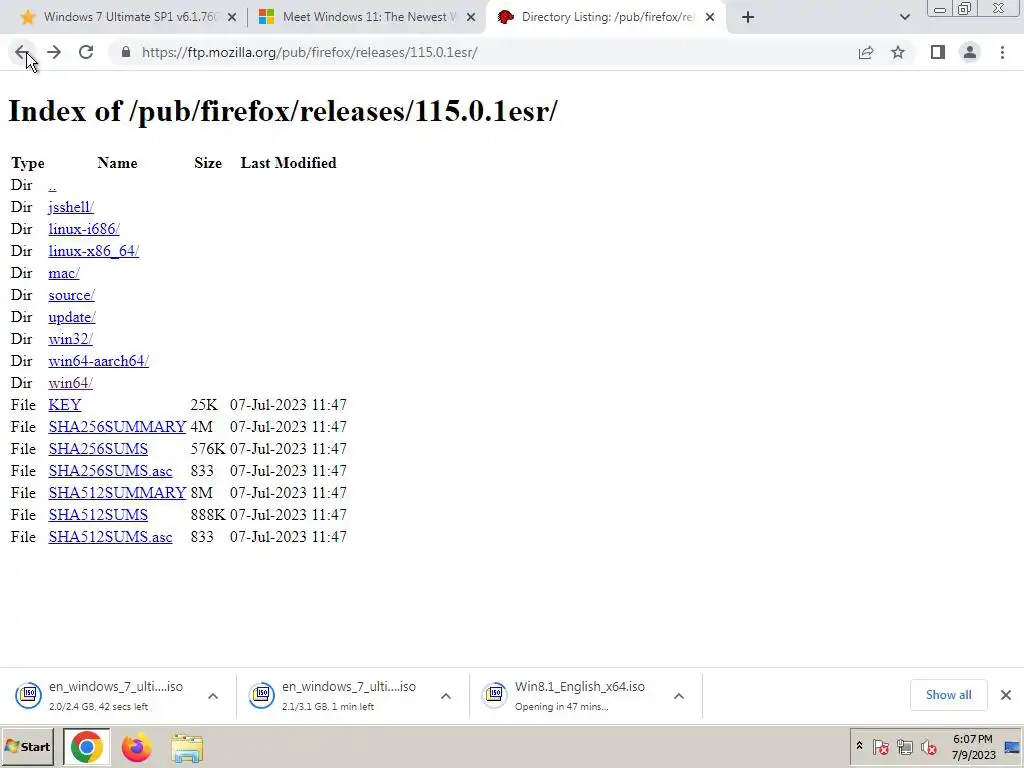The image size is (1024, 768).
Task: Click the 'Name' column header
Action: pyautogui.click(x=118, y=163)
